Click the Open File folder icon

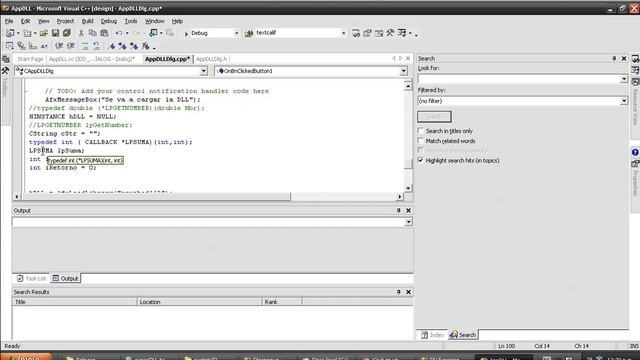pos(44,33)
